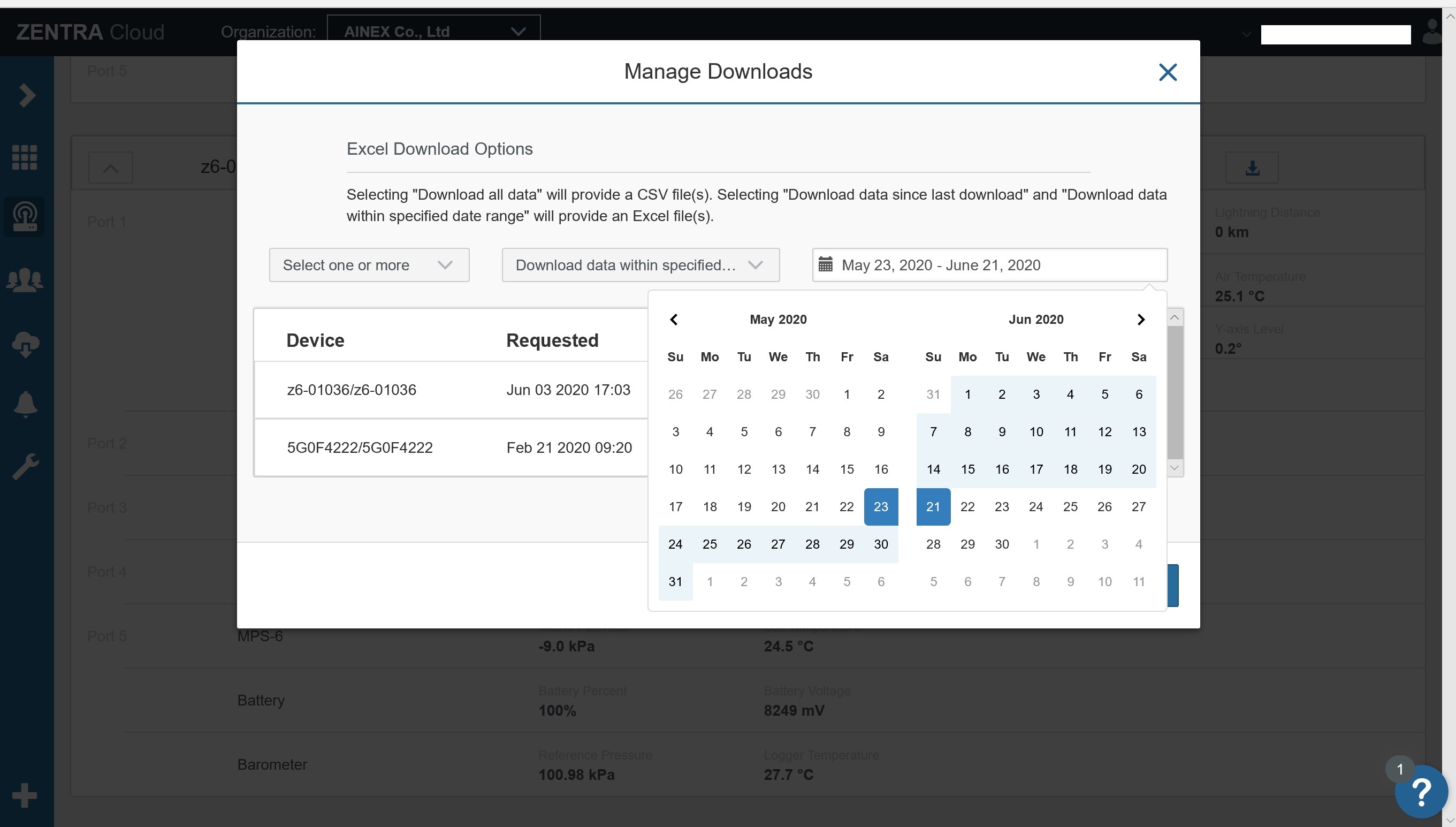The height and width of the screenshot is (827, 1456).
Task: Open the user account avatar icon
Action: [x=1431, y=32]
